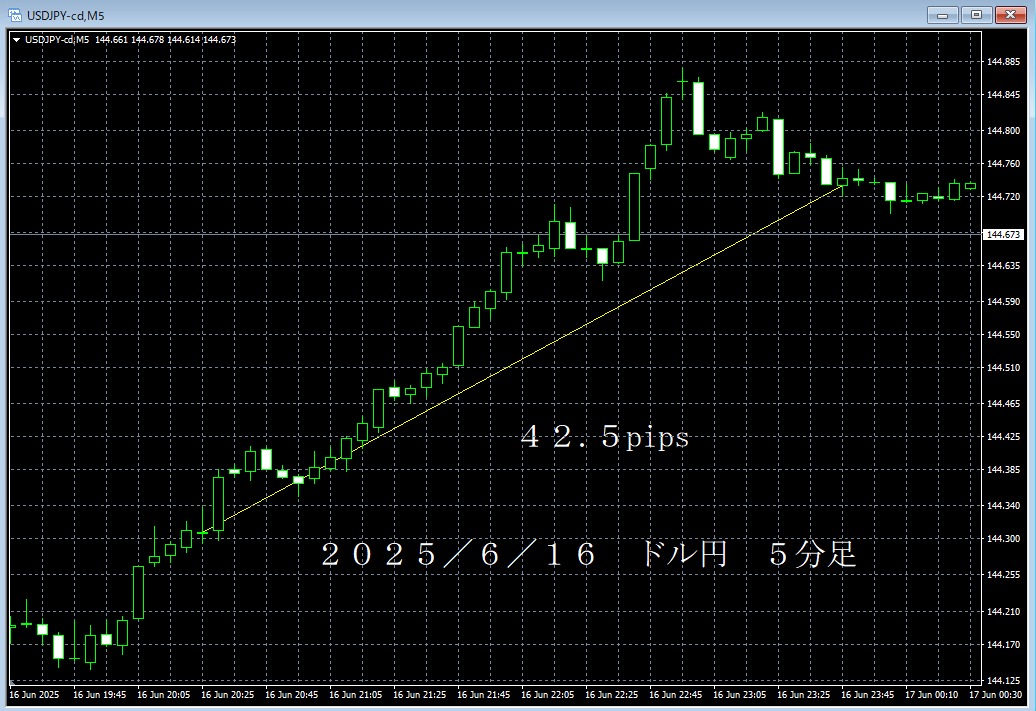Click the 144.125 label at the bottom price scale

[x=1003, y=678]
